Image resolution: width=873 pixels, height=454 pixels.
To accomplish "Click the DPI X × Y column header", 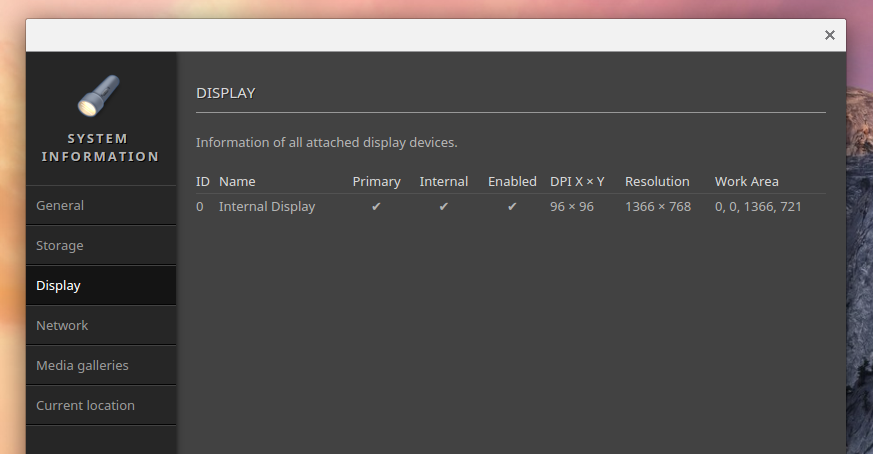I will 577,181.
